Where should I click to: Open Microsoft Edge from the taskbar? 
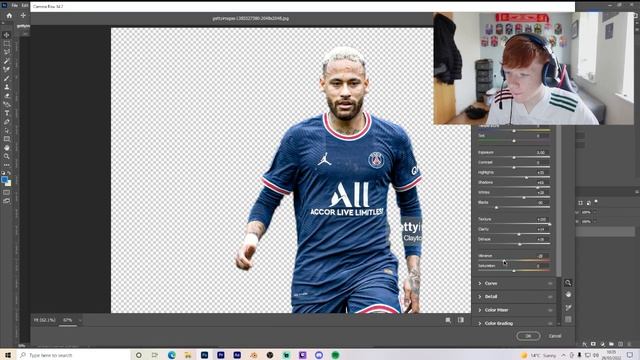coord(171,355)
